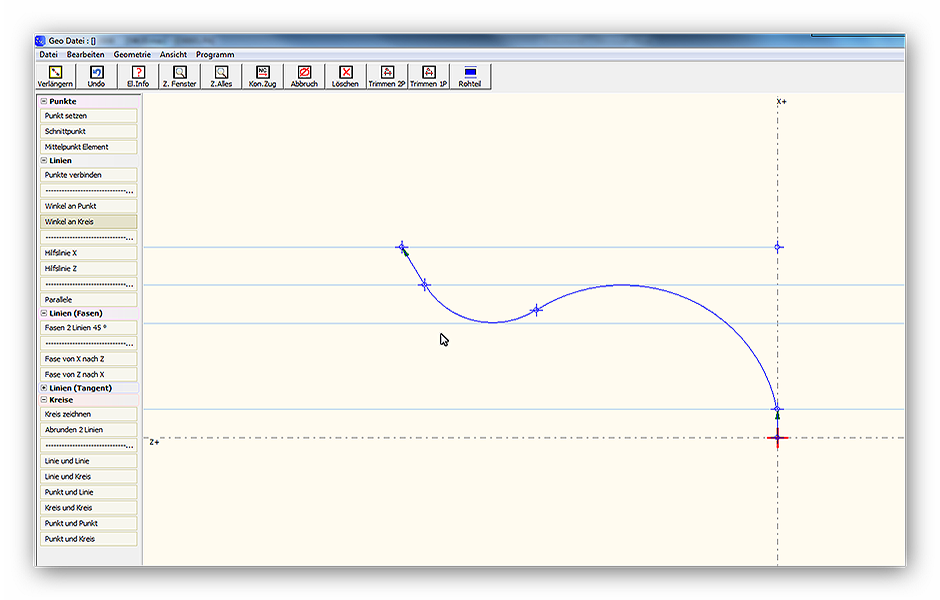Collapse the Linien (Fasen) group

44,313
